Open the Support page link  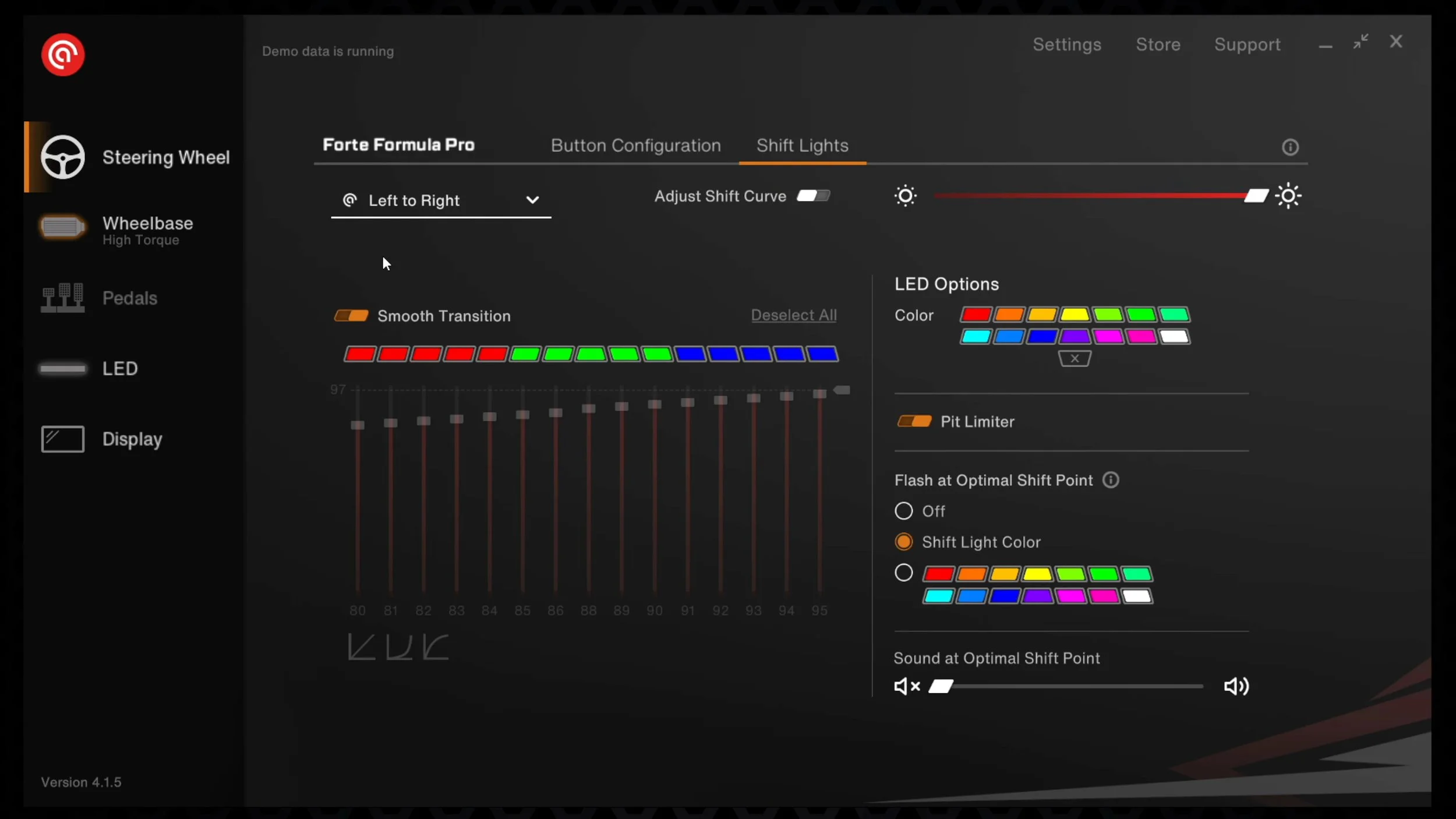1247,45
